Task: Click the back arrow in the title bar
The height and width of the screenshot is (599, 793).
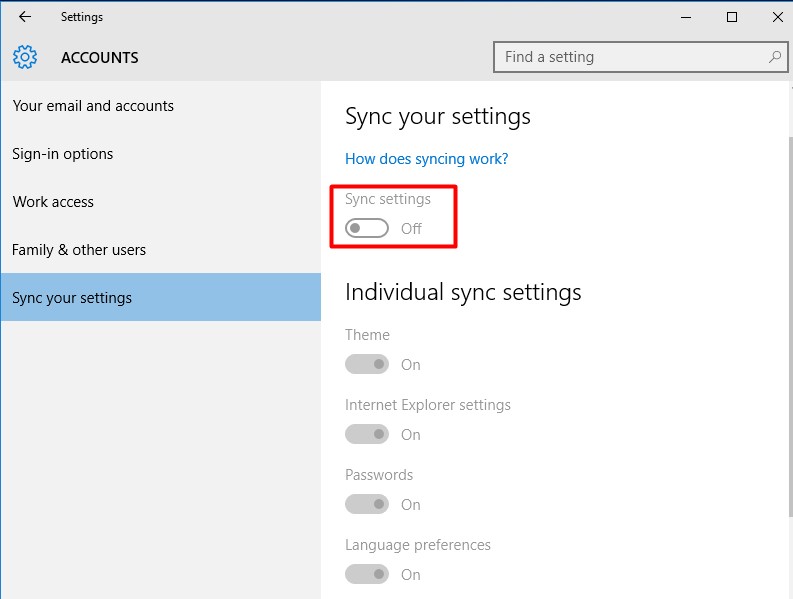Action: pos(25,17)
